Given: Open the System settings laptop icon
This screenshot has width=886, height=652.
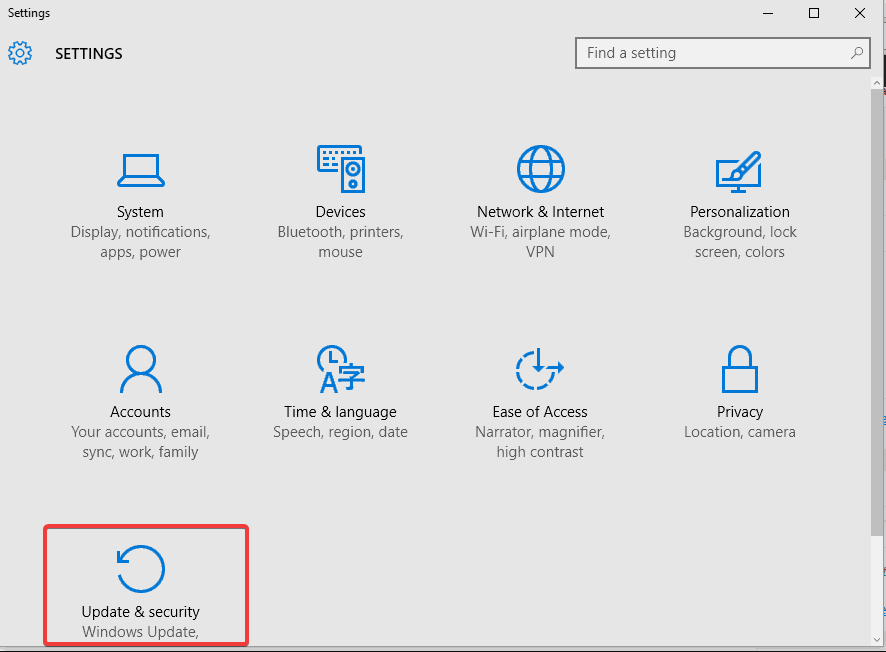Looking at the screenshot, I should click(141, 170).
